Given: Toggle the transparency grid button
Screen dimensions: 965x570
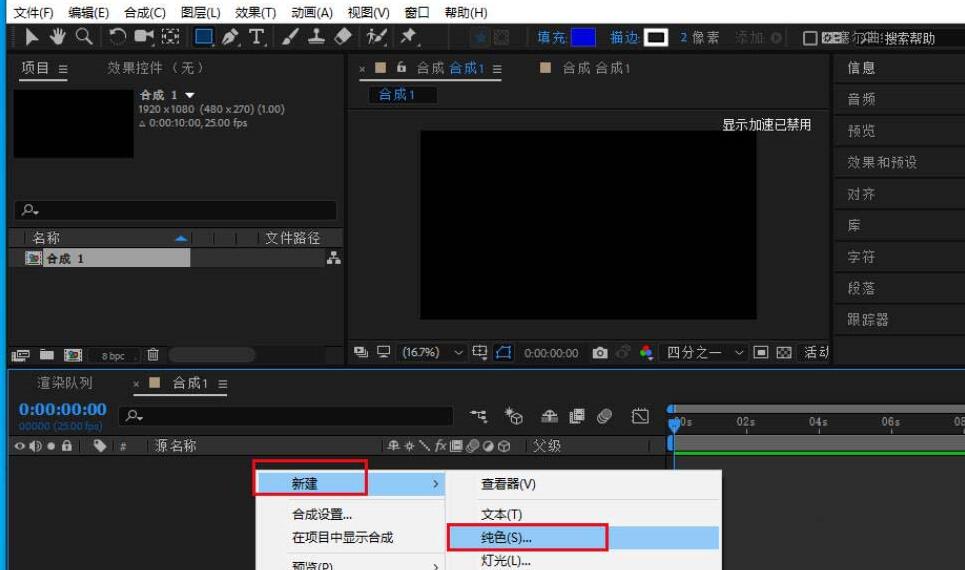Looking at the screenshot, I should point(784,353).
